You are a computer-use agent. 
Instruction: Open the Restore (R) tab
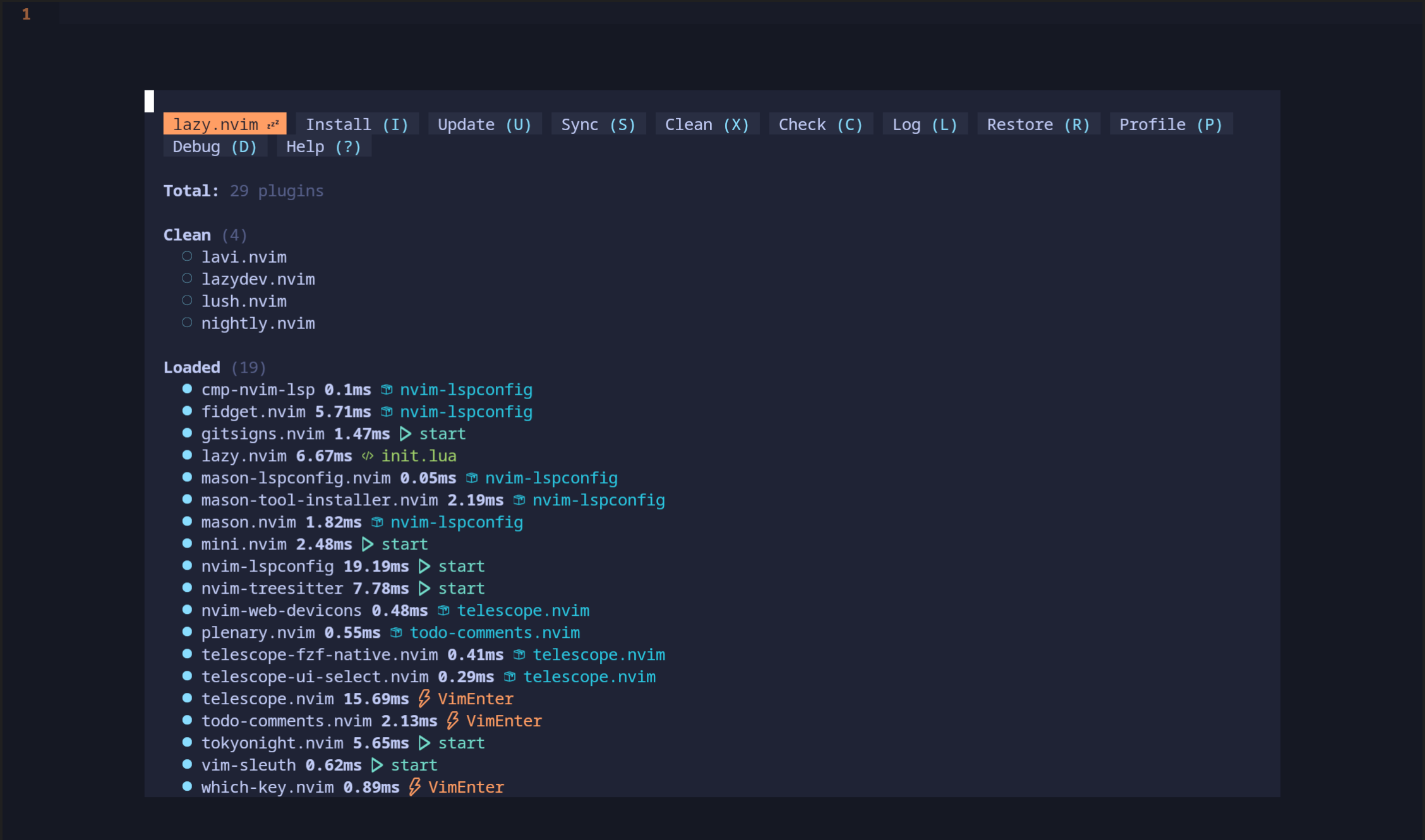pos(1038,124)
